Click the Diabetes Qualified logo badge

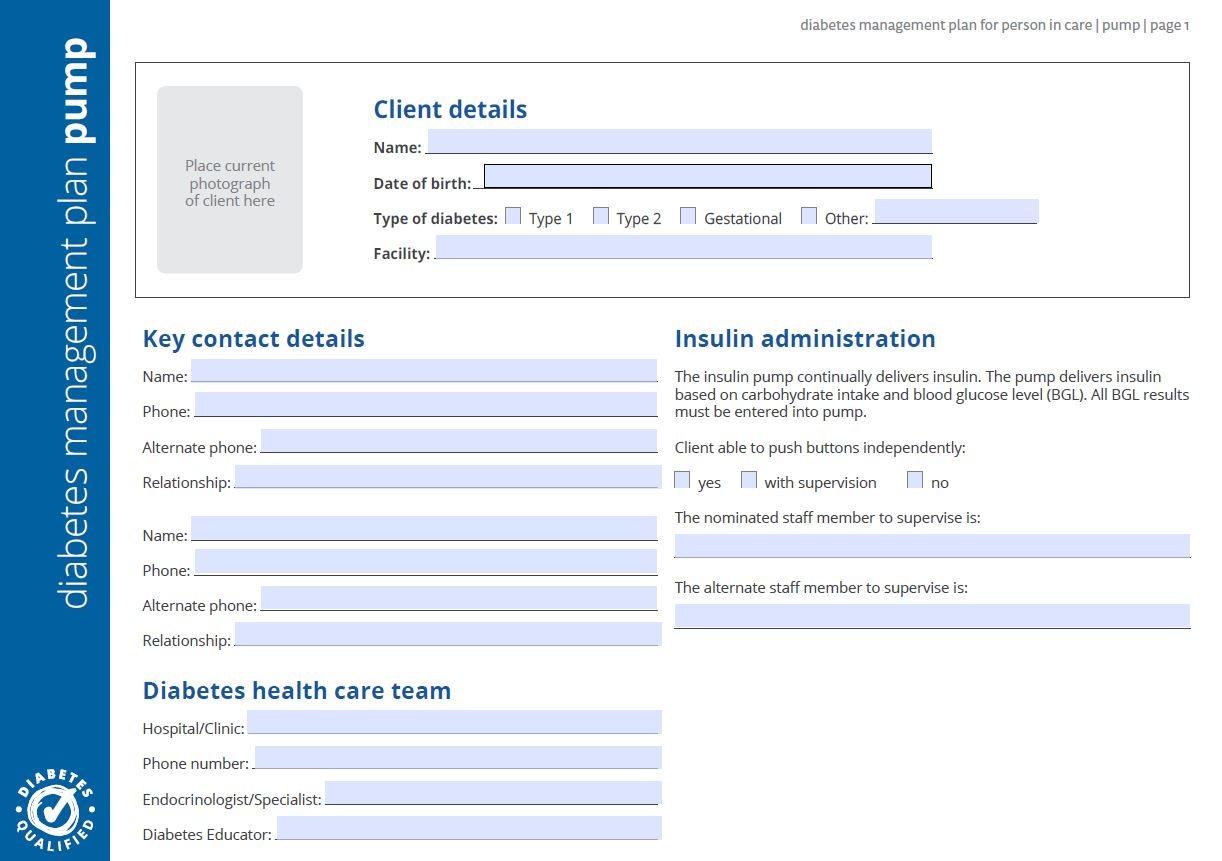[55, 808]
